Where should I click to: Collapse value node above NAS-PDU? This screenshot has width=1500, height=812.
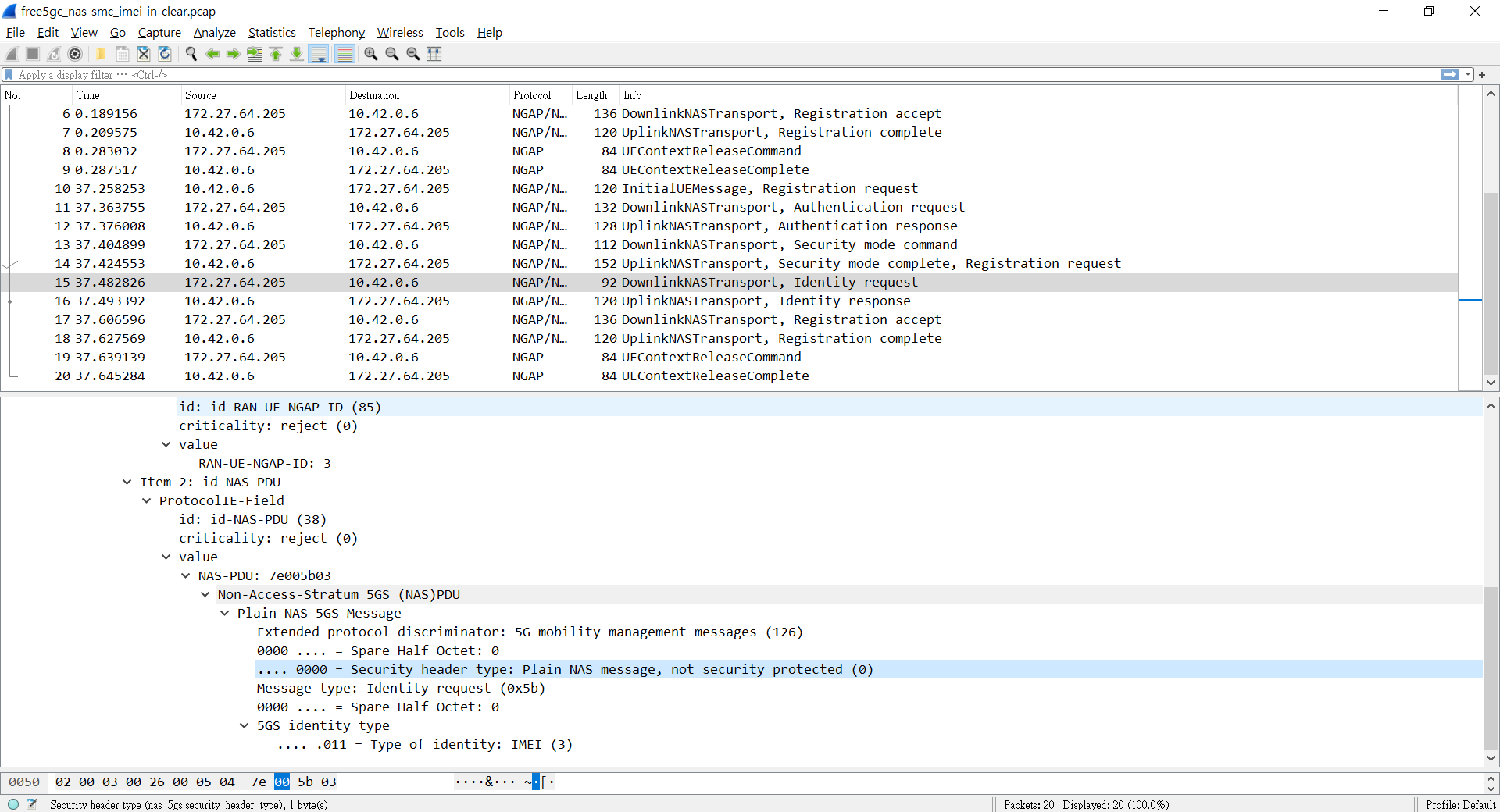click(166, 557)
